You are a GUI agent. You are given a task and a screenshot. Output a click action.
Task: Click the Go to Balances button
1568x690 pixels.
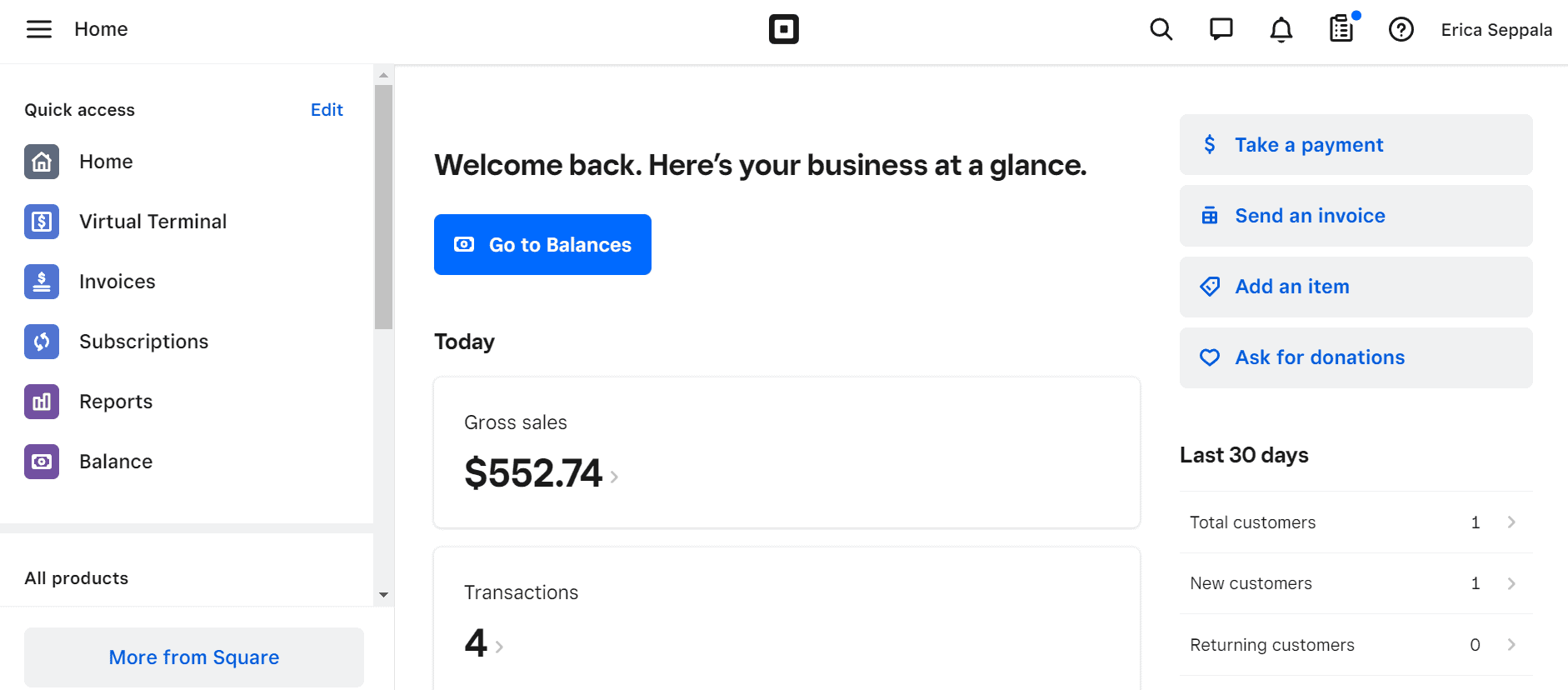pos(542,245)
